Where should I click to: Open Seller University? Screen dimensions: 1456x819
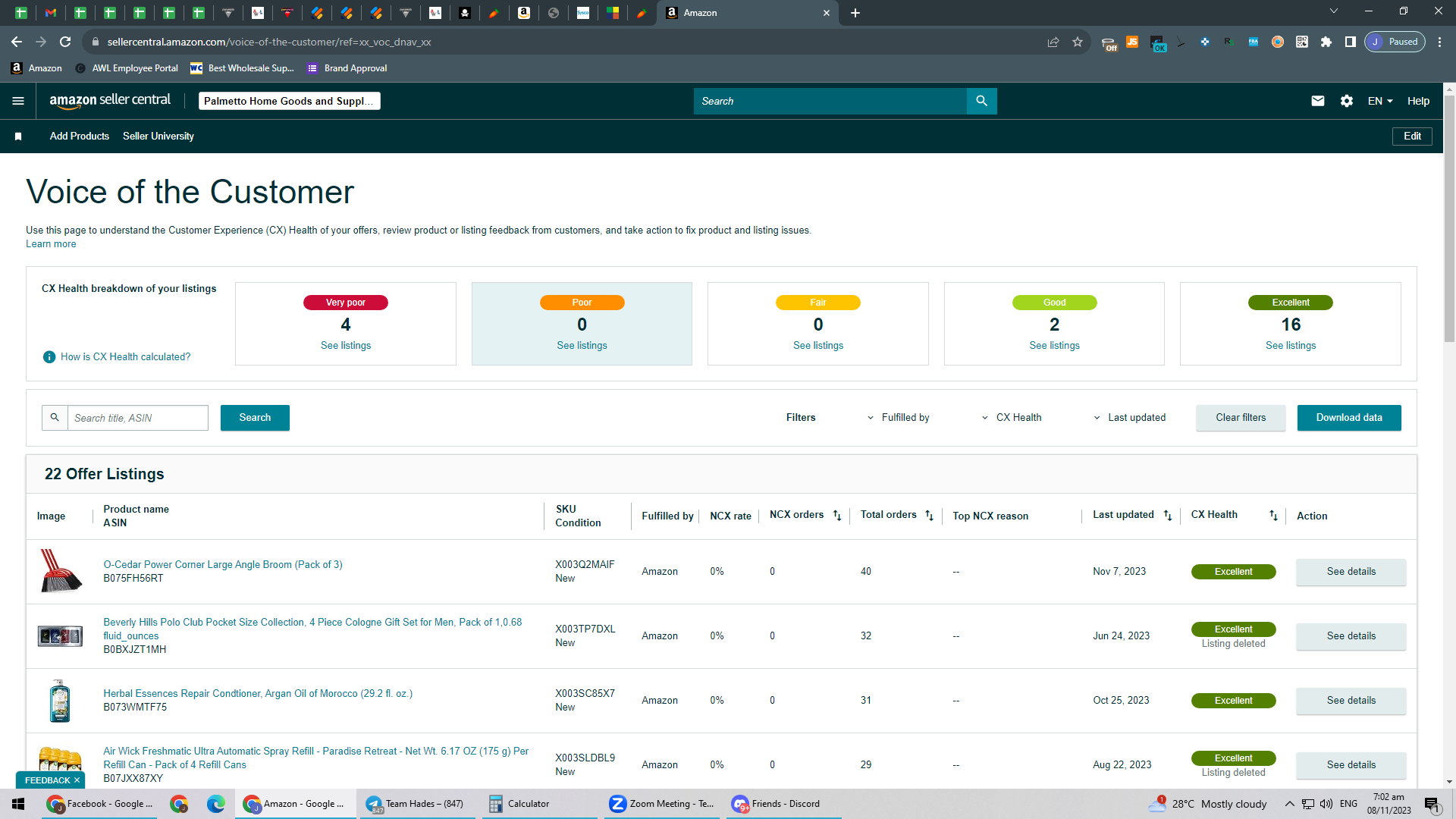pyautogui.click(x=158, y=136)
